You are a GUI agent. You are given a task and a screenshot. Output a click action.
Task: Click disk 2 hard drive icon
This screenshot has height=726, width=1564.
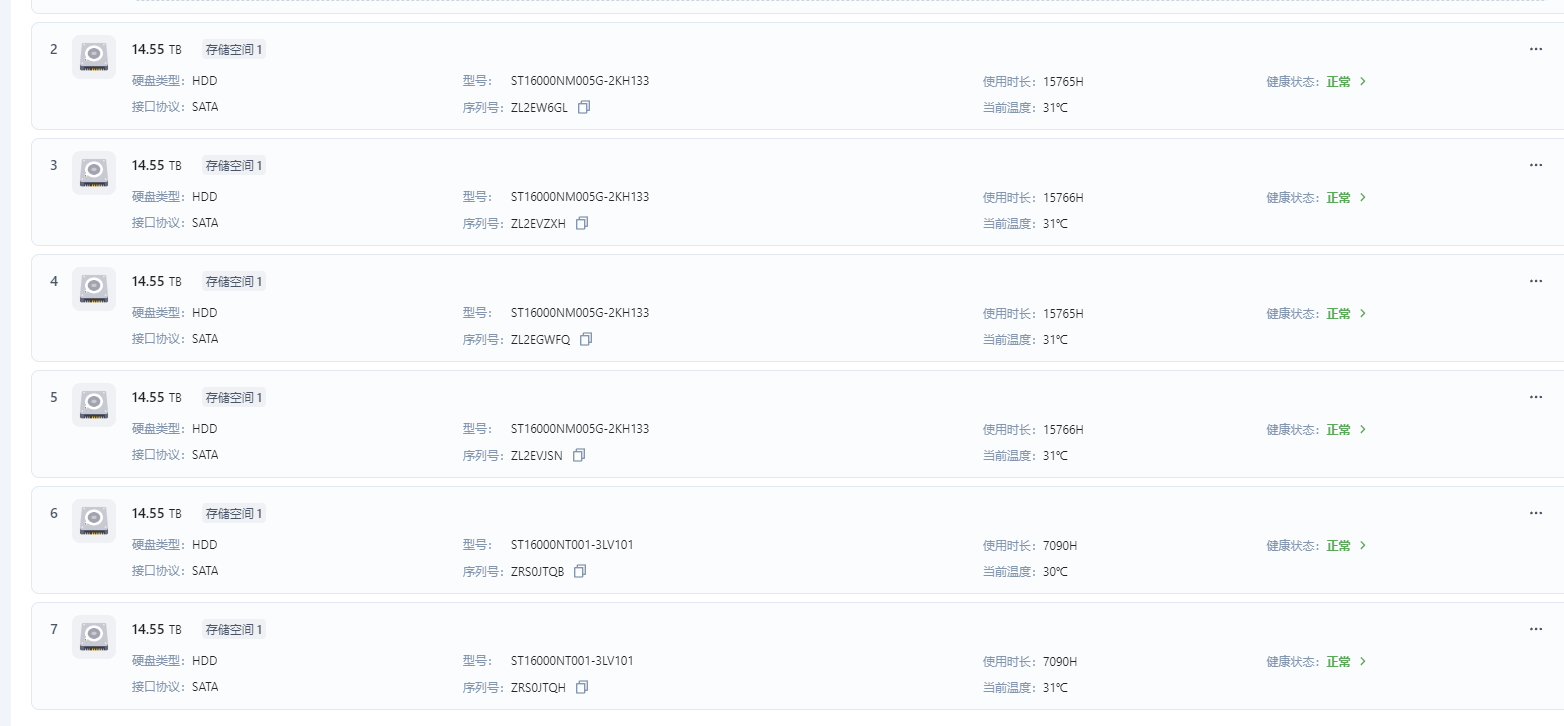[94, 56]
